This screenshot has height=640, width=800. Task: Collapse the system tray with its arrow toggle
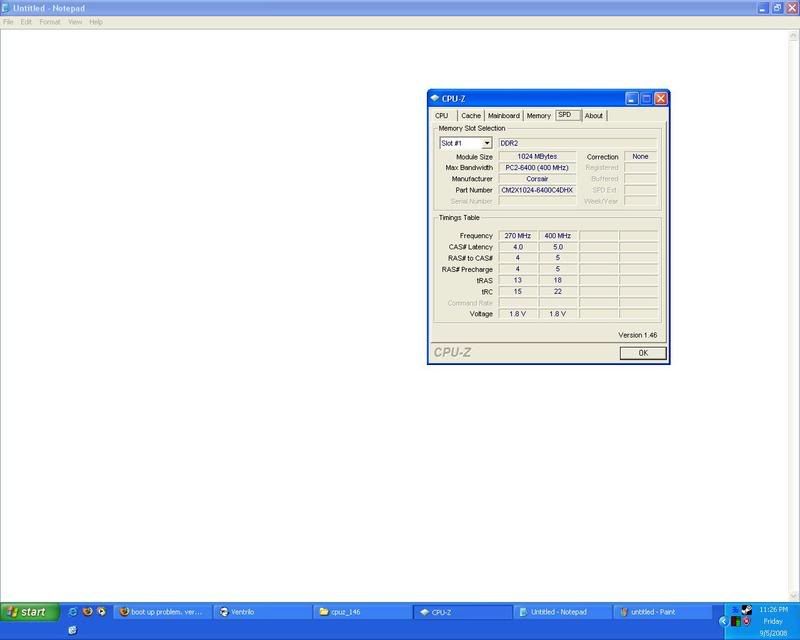point(723,621)
